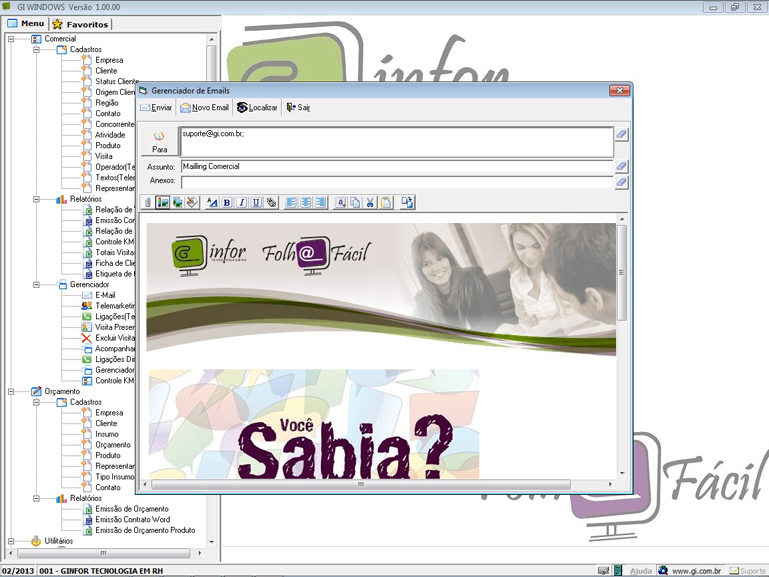
Task: Switch to the Favoritos tab
Action: click(81, 24)
